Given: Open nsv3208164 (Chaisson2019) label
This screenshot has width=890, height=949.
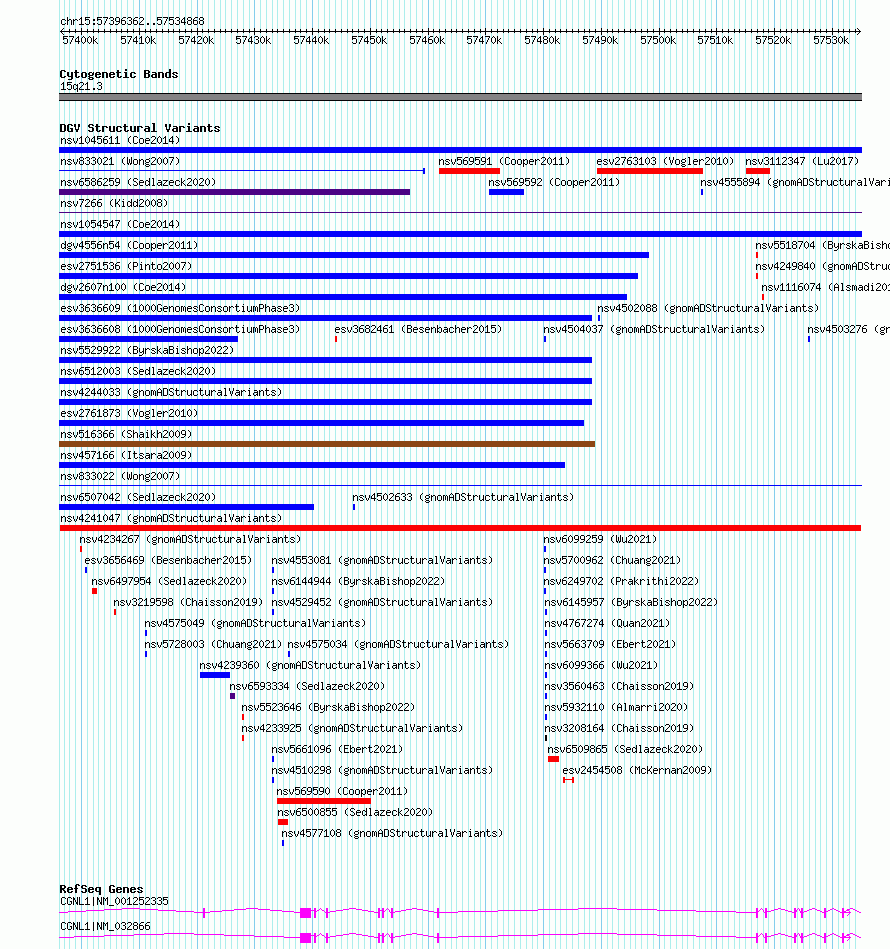Looking at the screenshot, I should click(620, 728).
